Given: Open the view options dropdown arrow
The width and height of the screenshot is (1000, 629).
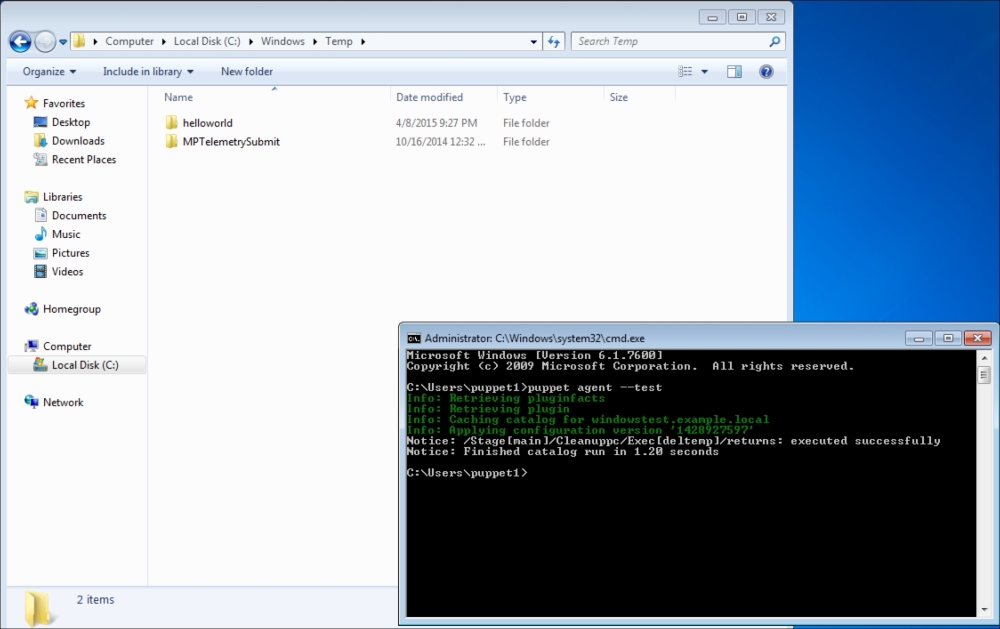Looking at the screenshot, I should [704, 71].
